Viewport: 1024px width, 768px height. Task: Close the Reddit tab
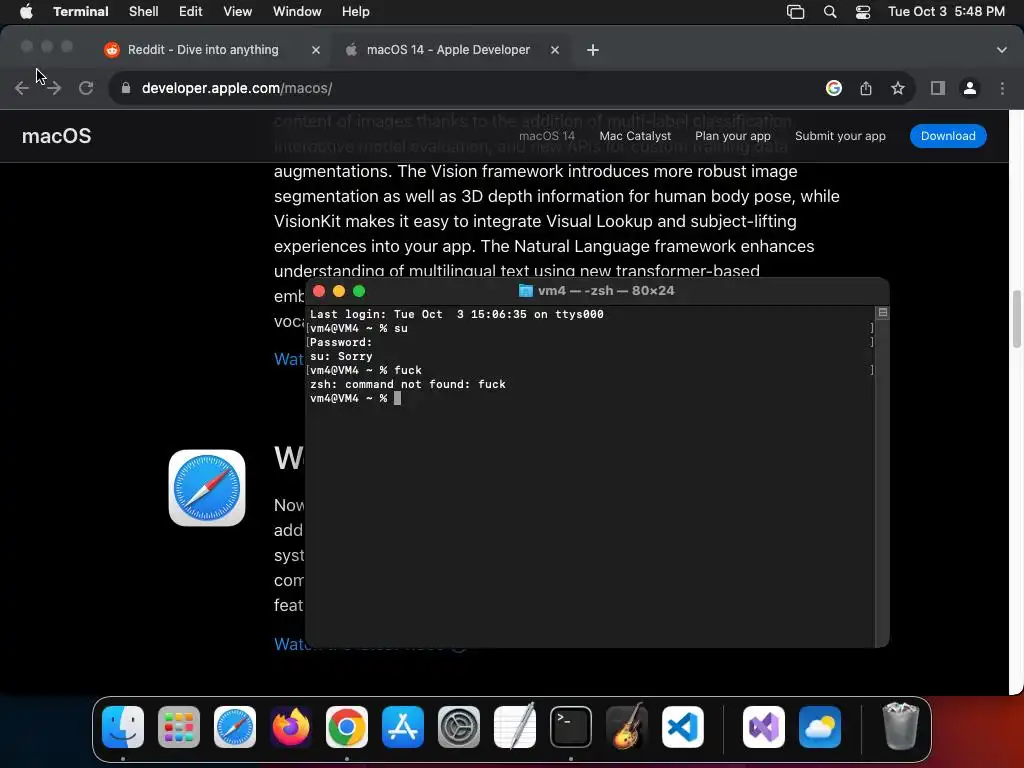[x=316, y=50]
